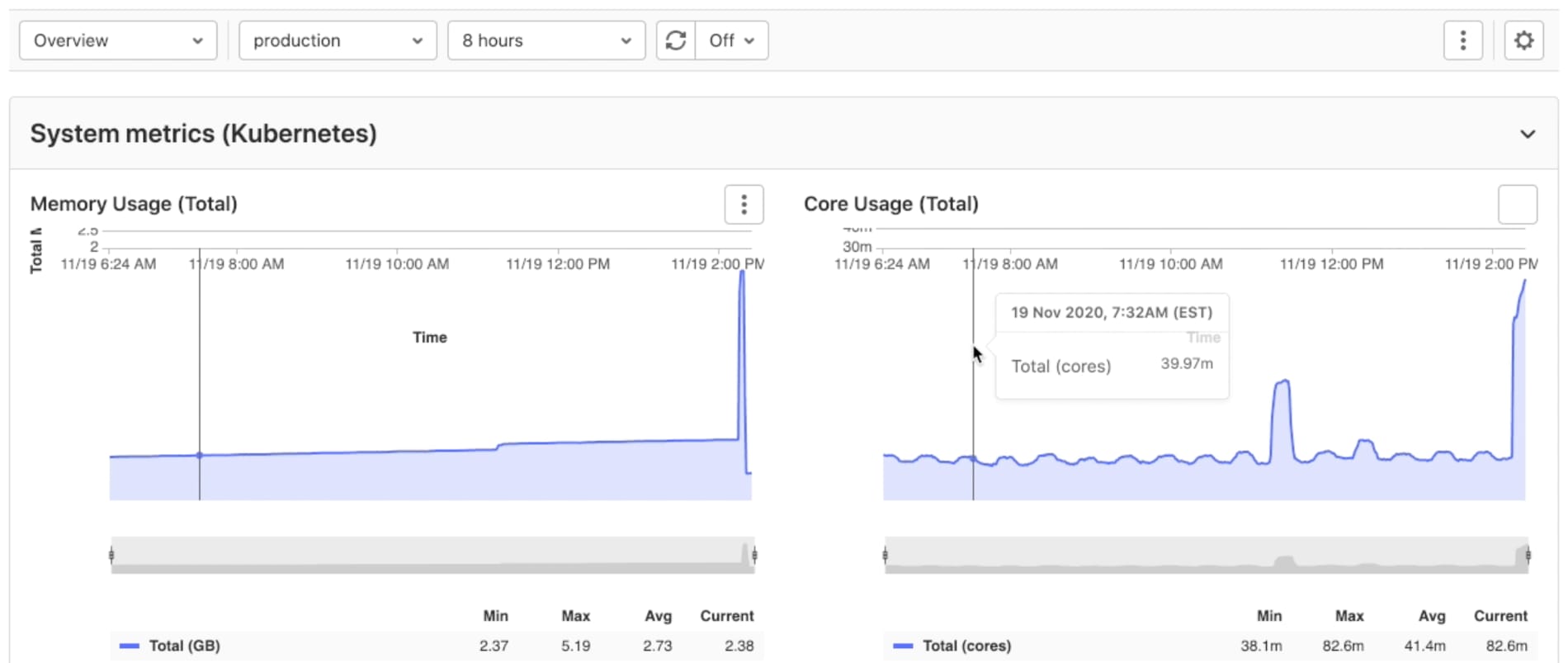Viewport: 1568px width, 663px height.
Task: Click the Memory Avg value 2.73
Action: (658, 646)
